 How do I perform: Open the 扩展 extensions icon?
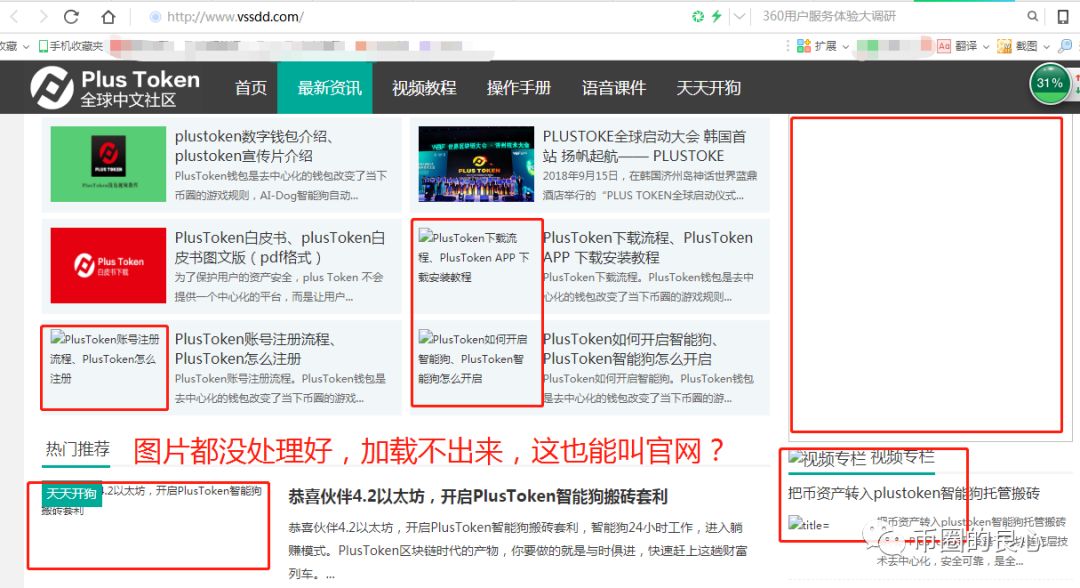[803, 46]
